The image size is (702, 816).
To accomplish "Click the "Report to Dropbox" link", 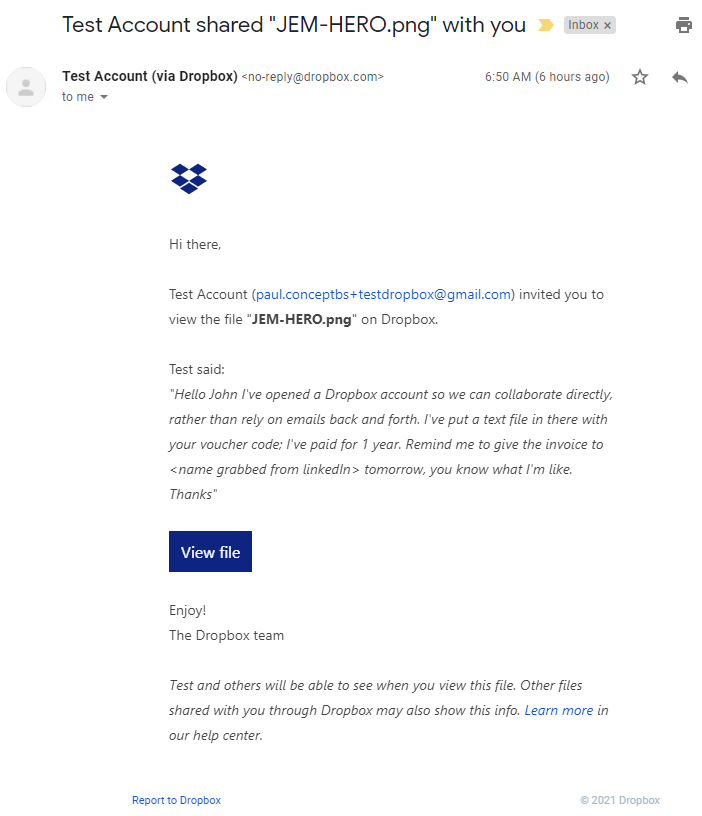I will coord(176,800).
